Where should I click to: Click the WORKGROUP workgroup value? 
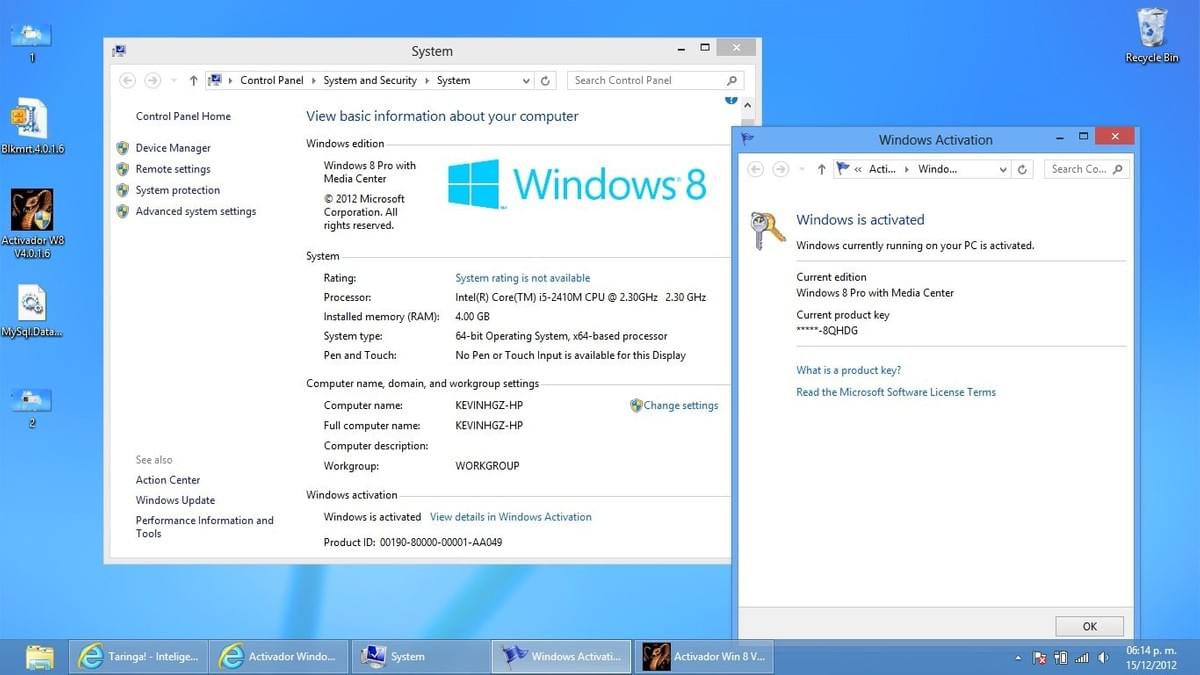(x=487, y=465)
